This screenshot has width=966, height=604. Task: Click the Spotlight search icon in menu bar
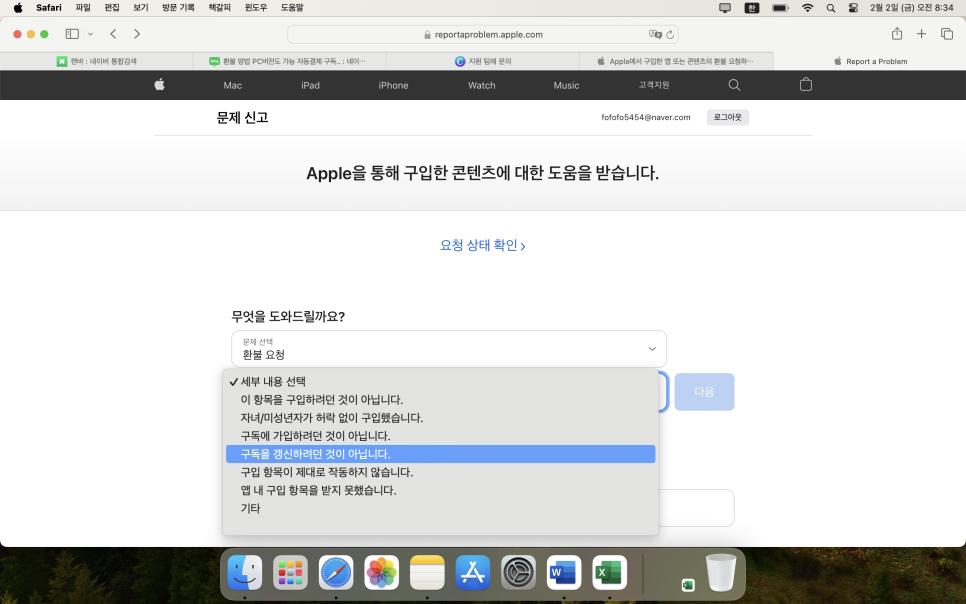tap(831, 8)
